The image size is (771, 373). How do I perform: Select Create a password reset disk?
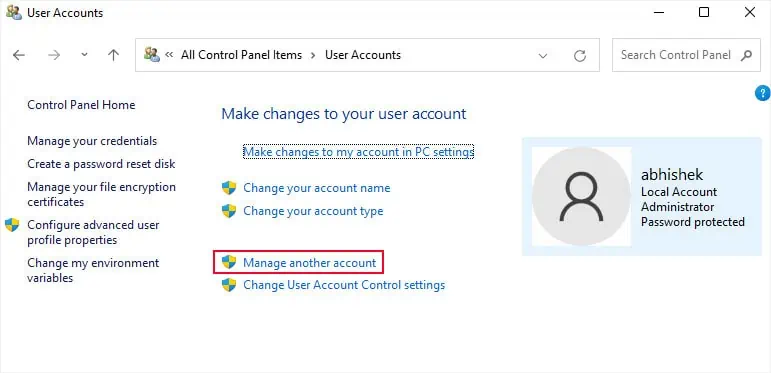(101, 164)
